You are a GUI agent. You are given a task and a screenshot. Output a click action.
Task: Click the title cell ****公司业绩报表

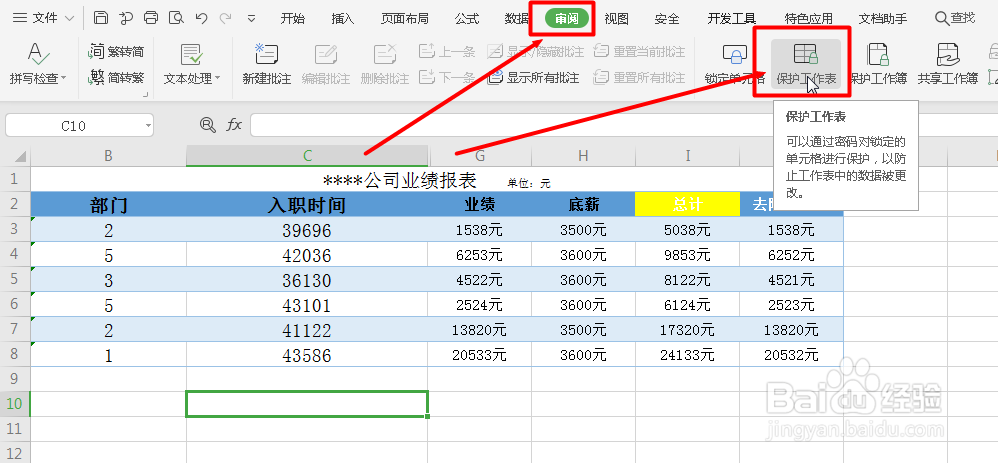tap(400, 180)
